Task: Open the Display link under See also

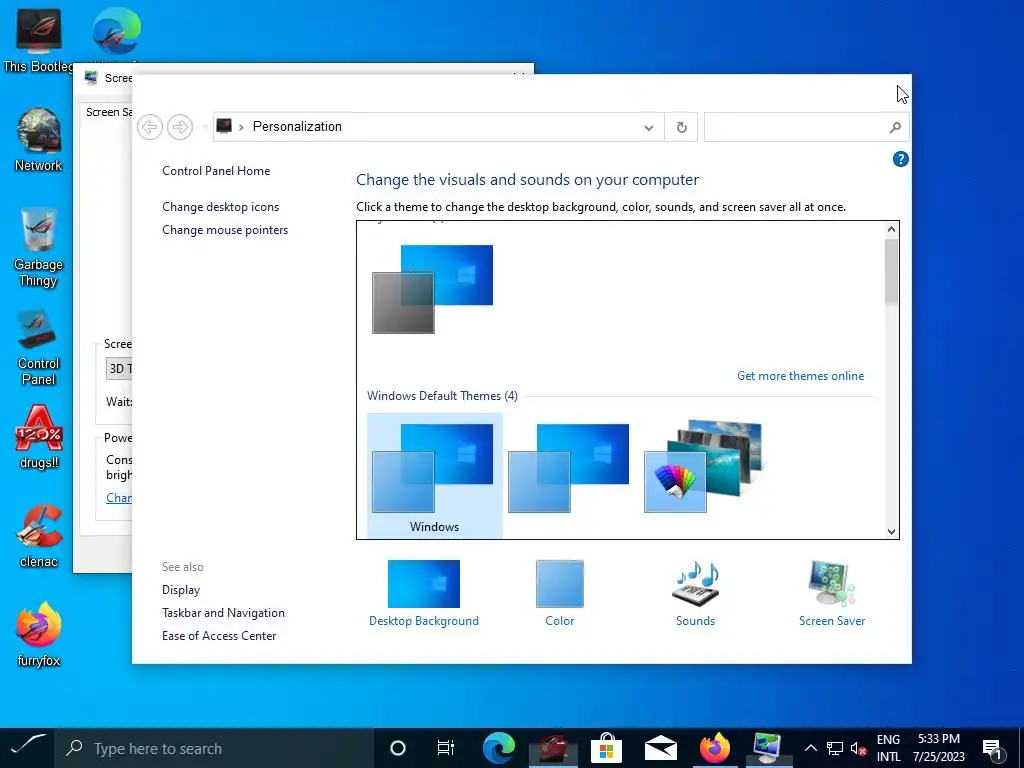Action: pos(181,590)
